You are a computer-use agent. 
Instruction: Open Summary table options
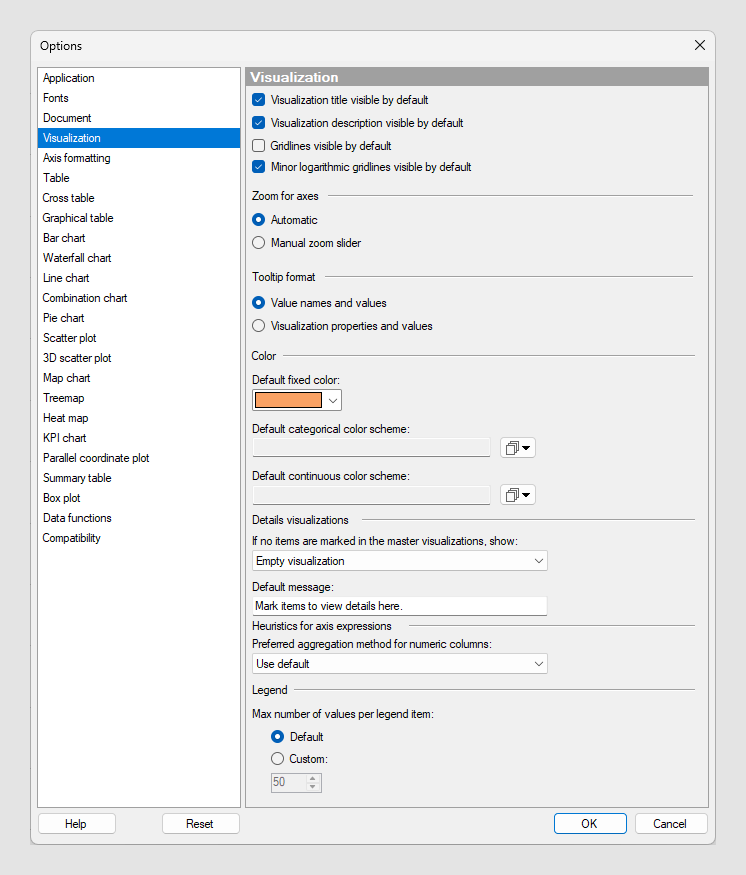coord(139,478)
